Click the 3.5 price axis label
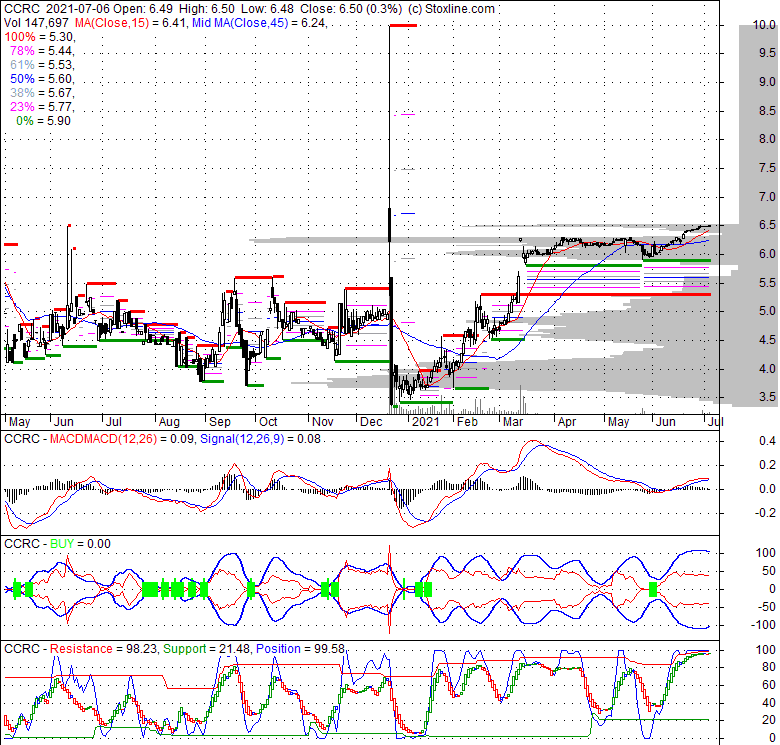This screenshot has width=780, height=745. (767, 397)
